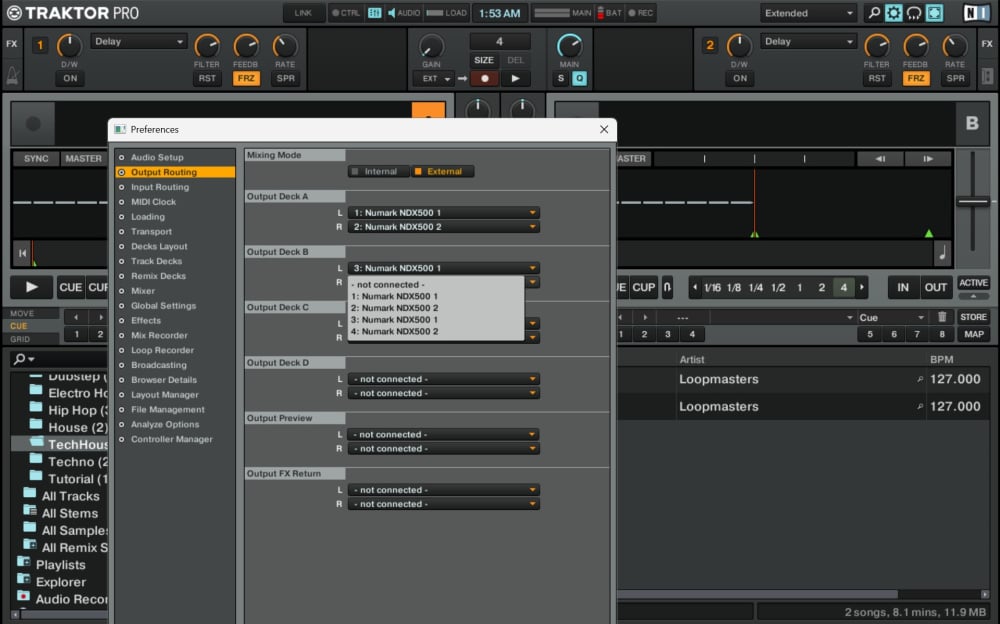The height and width of the screenshot is (624, 1000).
Task: Adjust the MAIN volume knob
Action: click(x=570, y=46)
